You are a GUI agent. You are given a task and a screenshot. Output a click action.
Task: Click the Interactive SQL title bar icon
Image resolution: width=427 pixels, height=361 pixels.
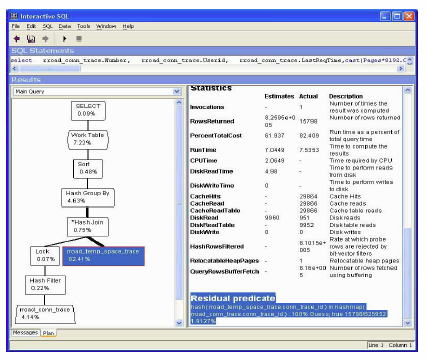[x=14, y=16]
